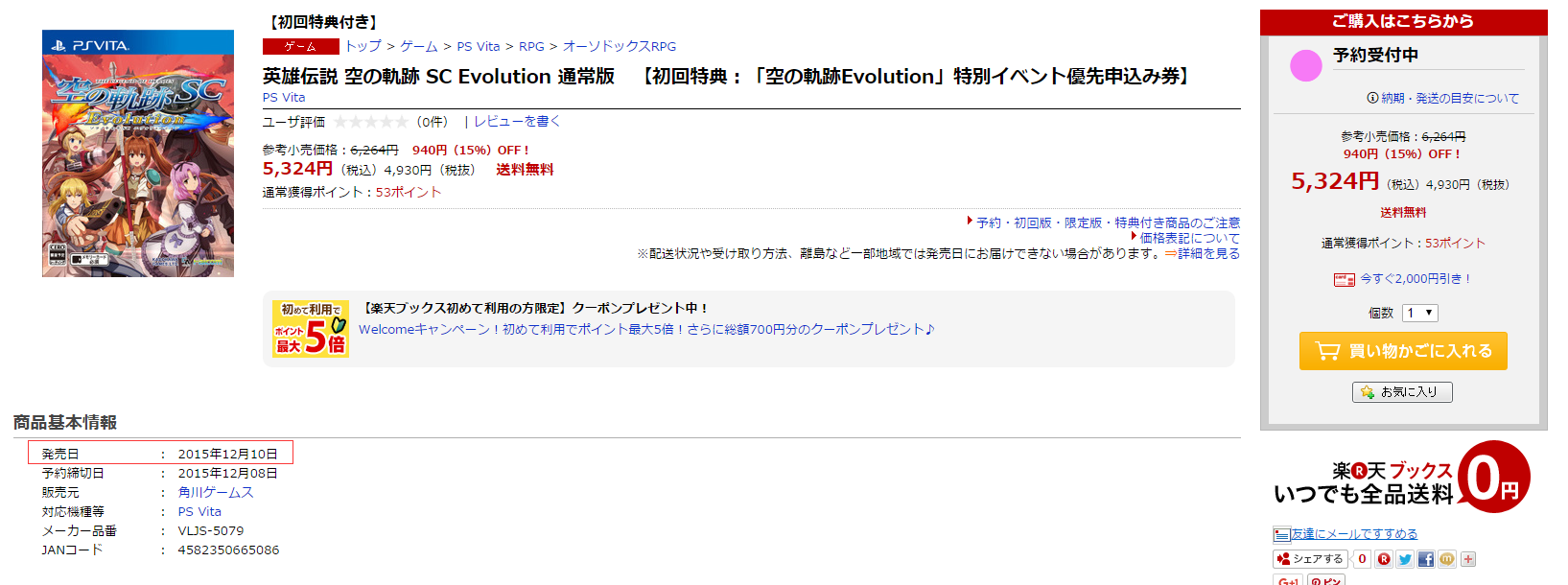Open the 個数 quantity dropdown
This screenshot has height=585, width=1568.
[x=1419, y=313]
